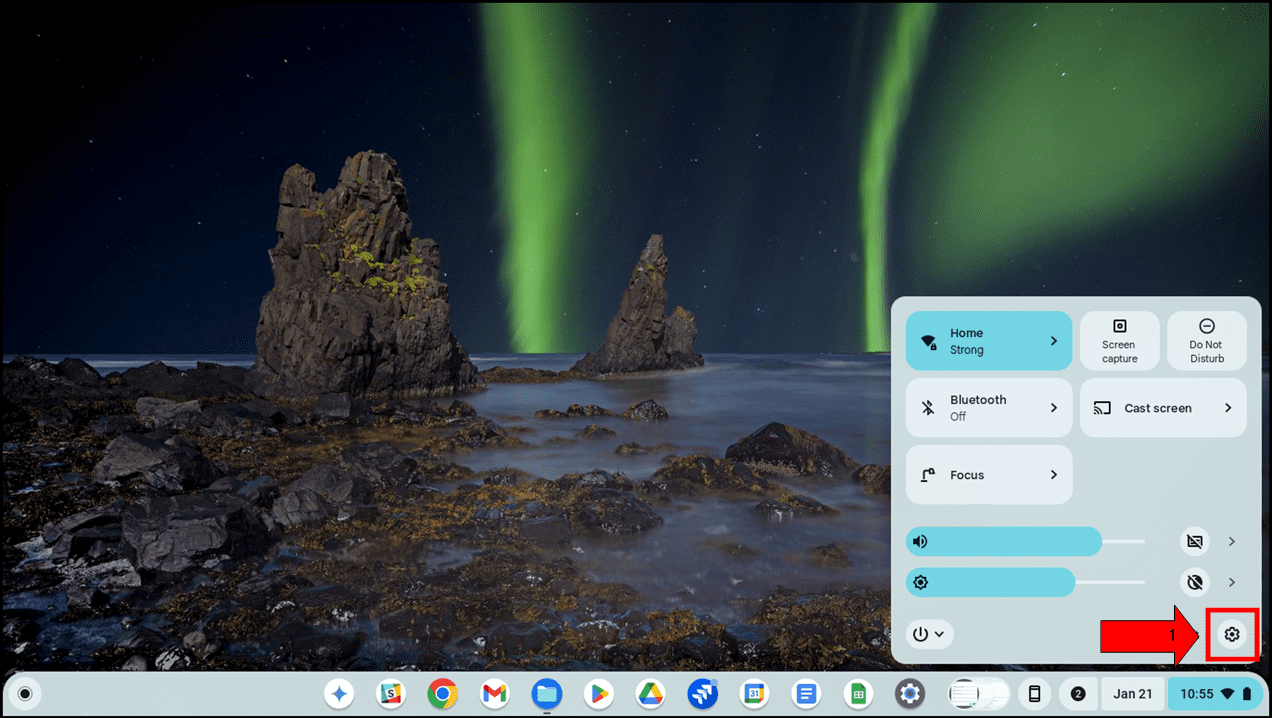Toggle Night Light next to brightness slider
The height and width of the screenshot is (718, 1272).
1194,582
